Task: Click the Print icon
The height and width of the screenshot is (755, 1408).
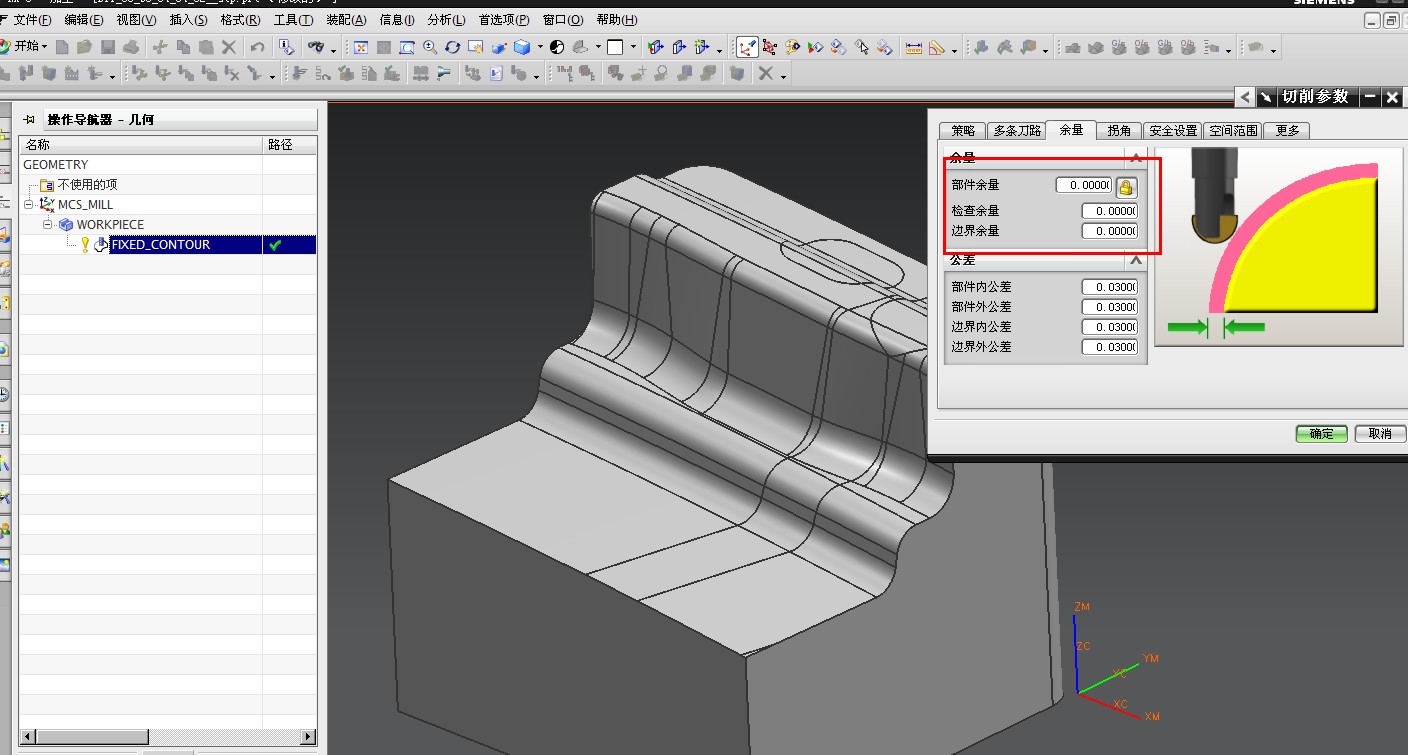Action: click(131, 47)
